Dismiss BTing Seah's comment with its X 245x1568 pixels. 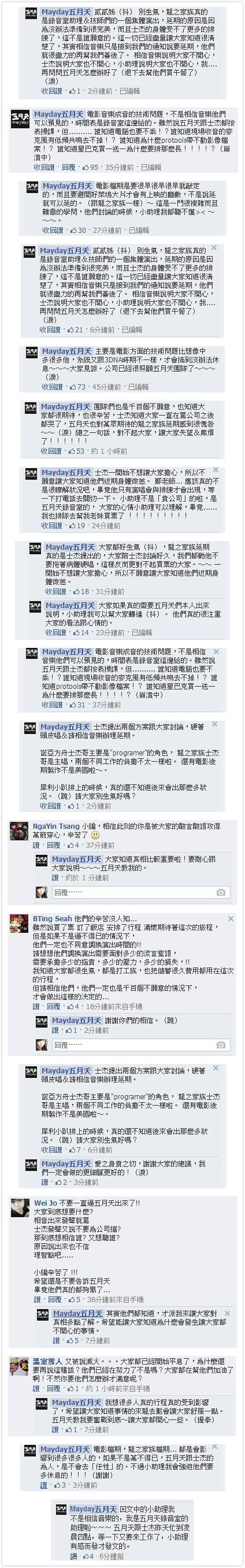[231, 919]
